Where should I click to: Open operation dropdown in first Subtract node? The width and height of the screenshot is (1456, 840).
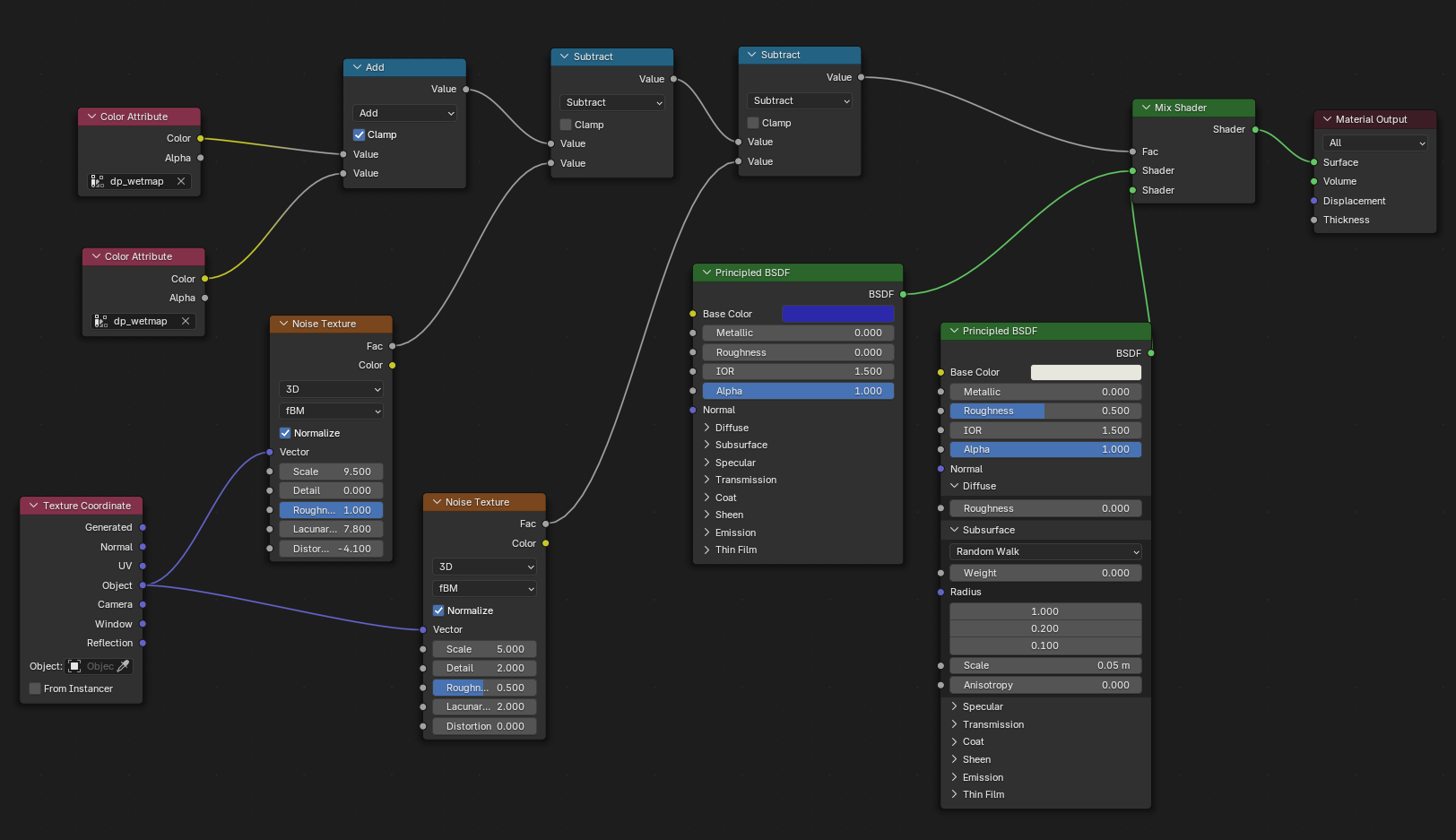click(x=611, y=102)
